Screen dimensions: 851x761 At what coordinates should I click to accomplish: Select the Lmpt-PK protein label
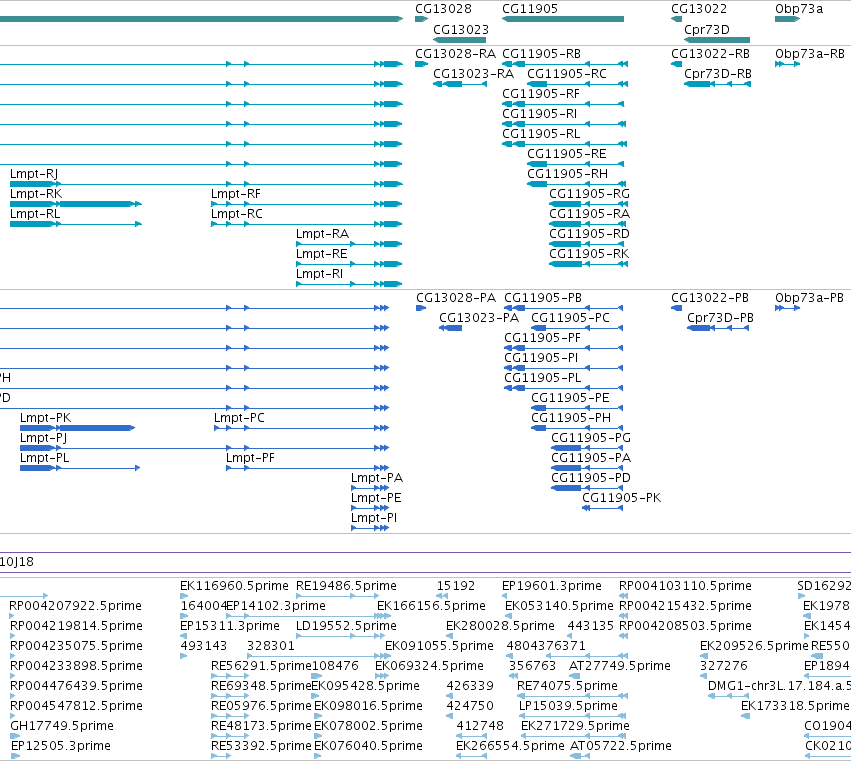click(x=45, y=418)
